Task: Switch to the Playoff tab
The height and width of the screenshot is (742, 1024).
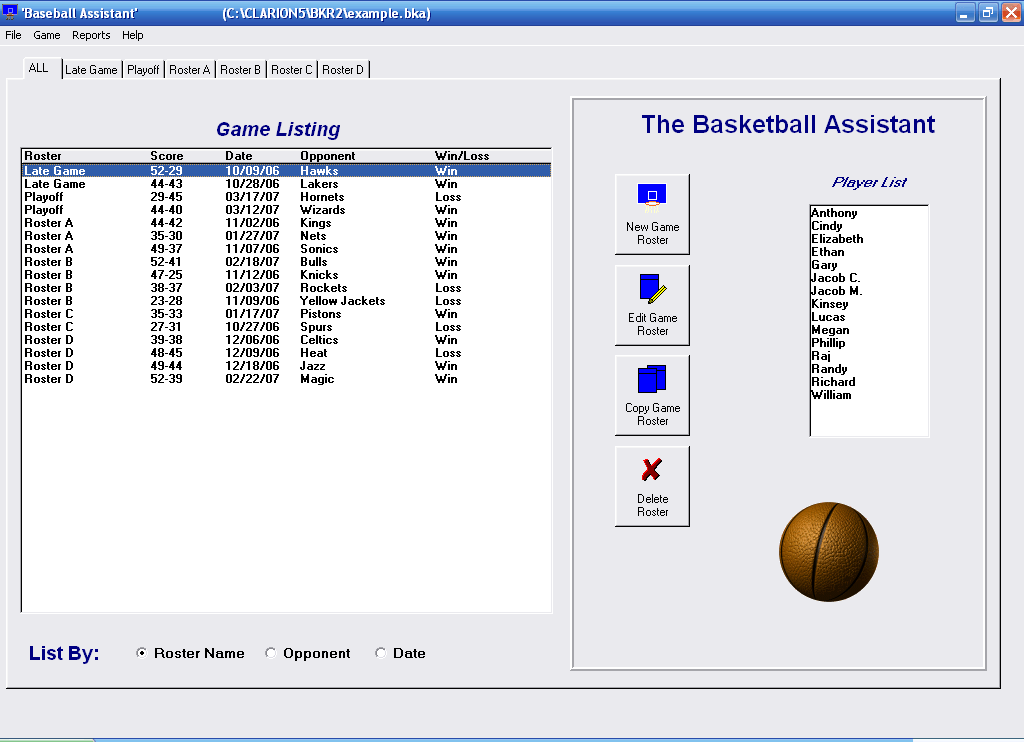Action: 143,70
